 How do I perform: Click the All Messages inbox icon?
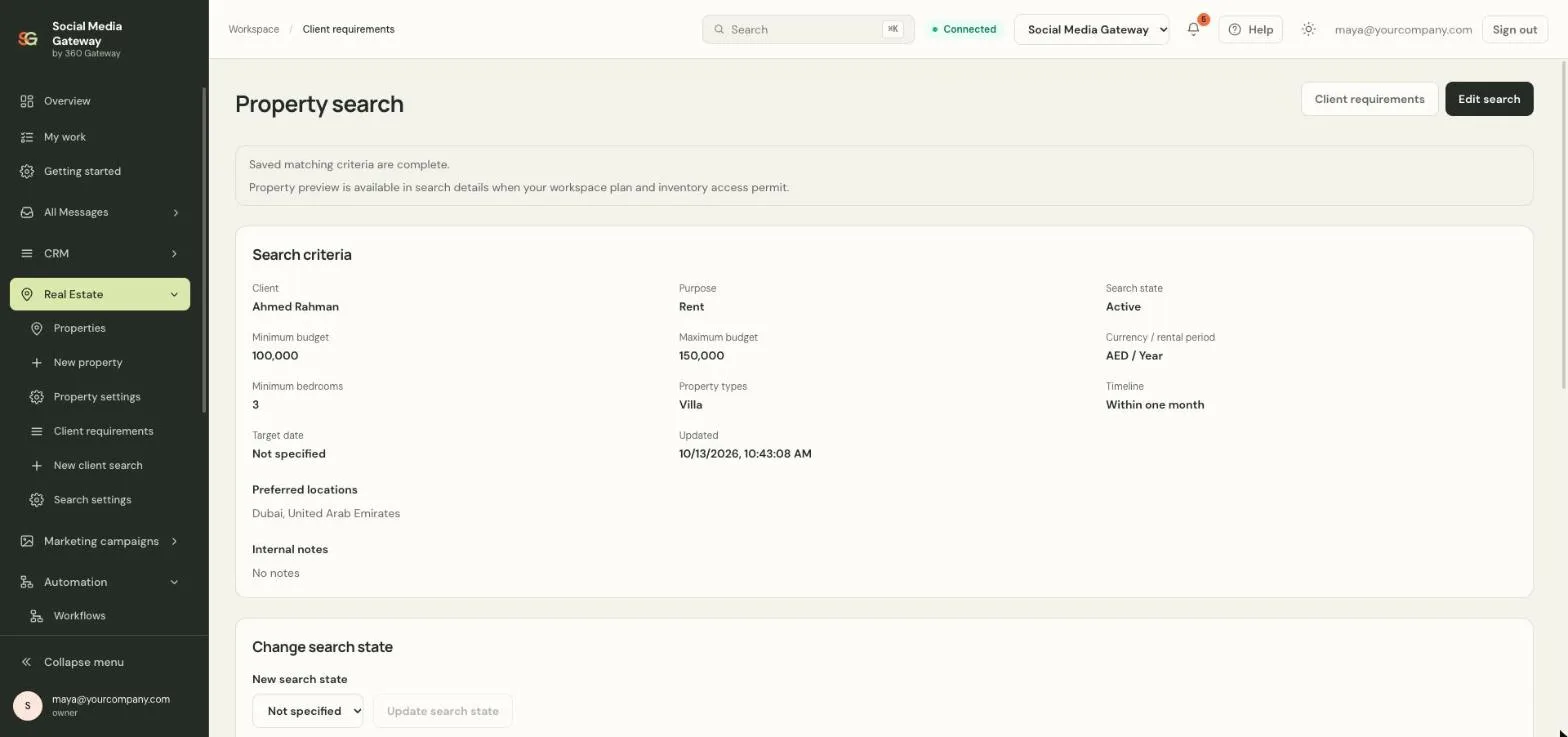[x=27, y=212]
